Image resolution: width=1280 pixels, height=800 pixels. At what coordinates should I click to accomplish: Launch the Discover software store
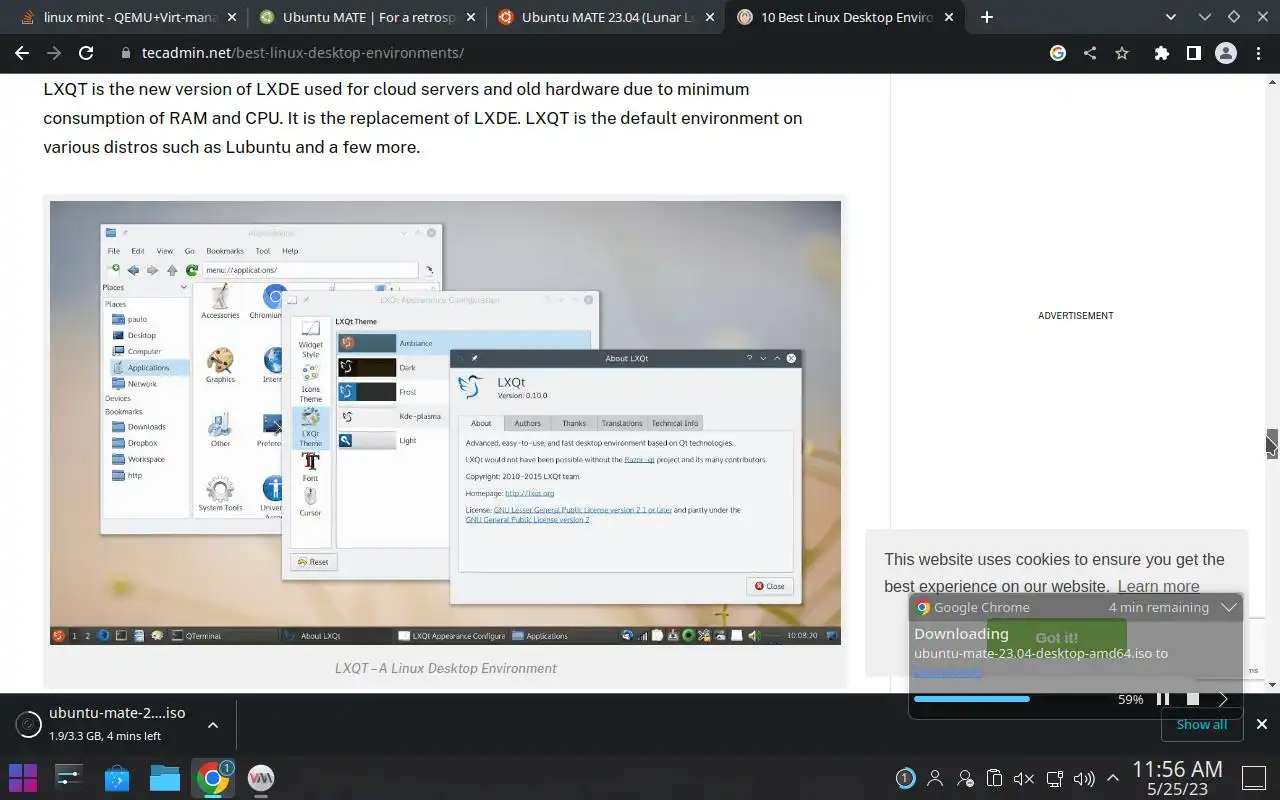[x=117, y=777]
